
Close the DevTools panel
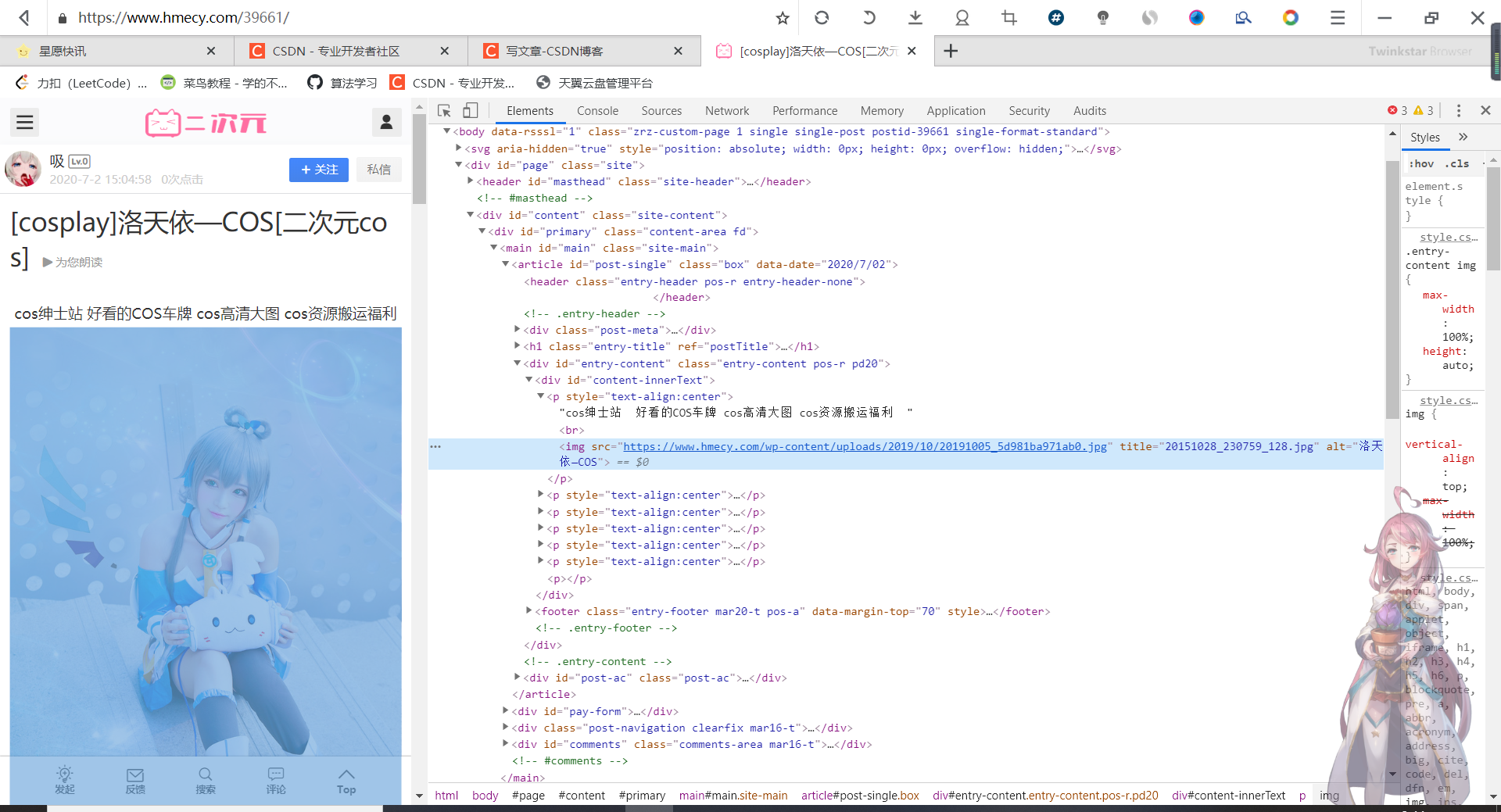[1486, 111]
